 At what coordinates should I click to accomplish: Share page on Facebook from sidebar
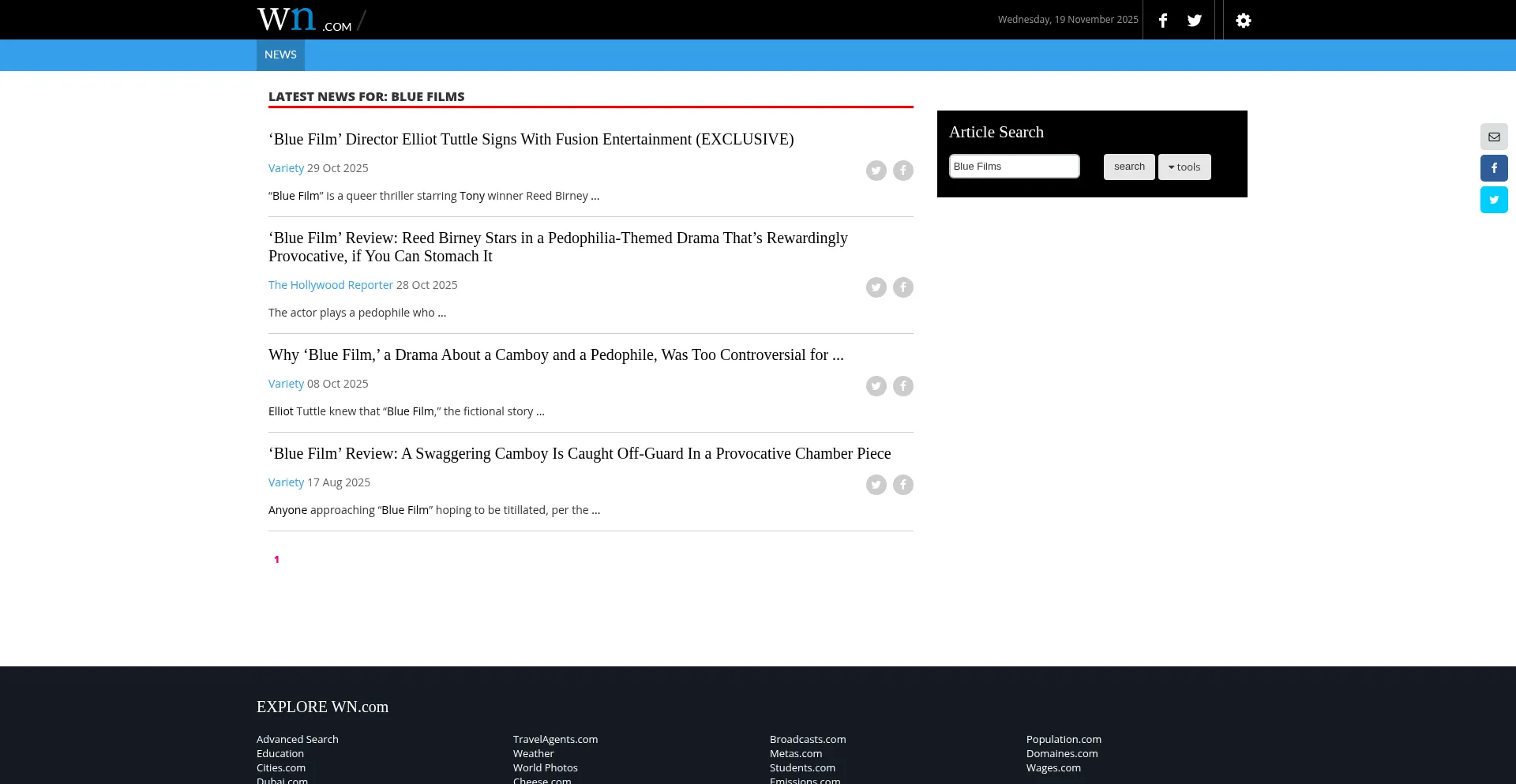tap(1493, 168)
